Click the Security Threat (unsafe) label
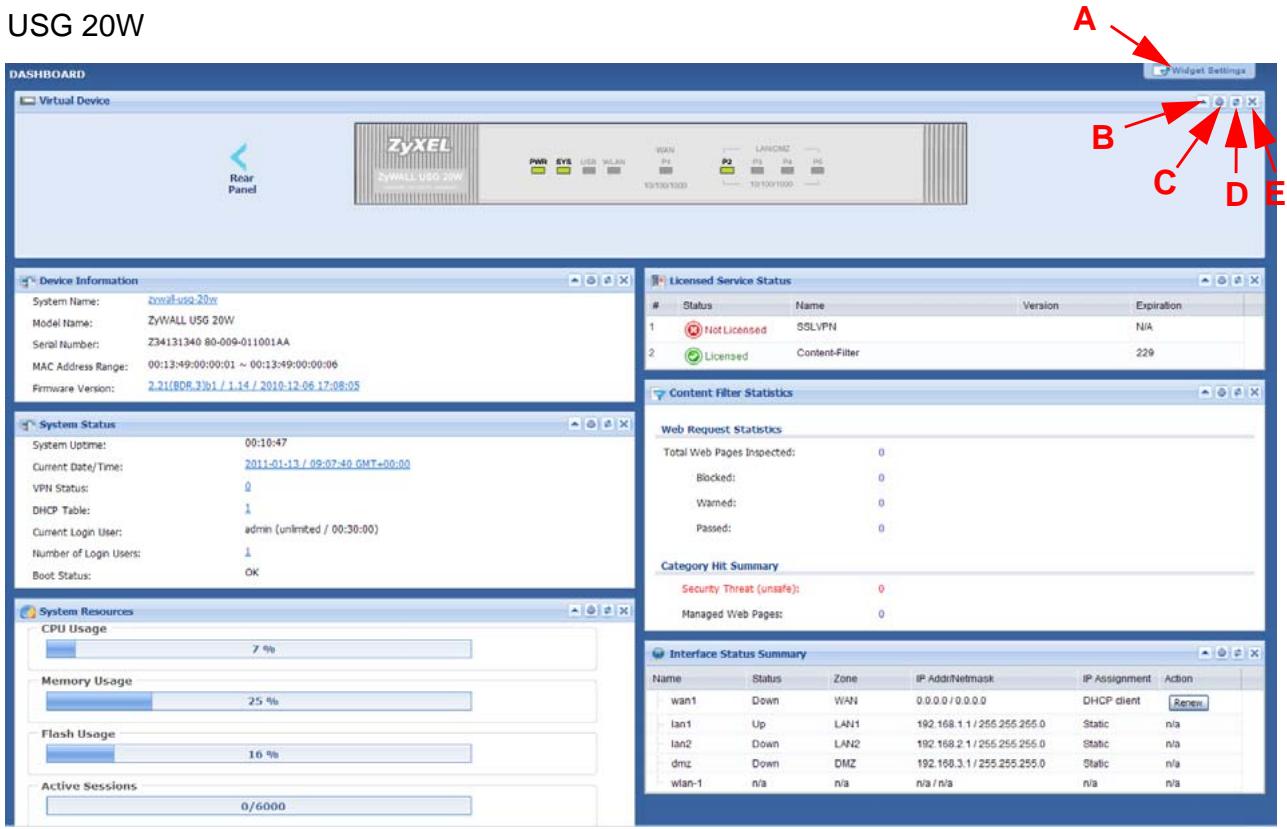Viewport: 1287px width, 829px height. tap(739, 588)
